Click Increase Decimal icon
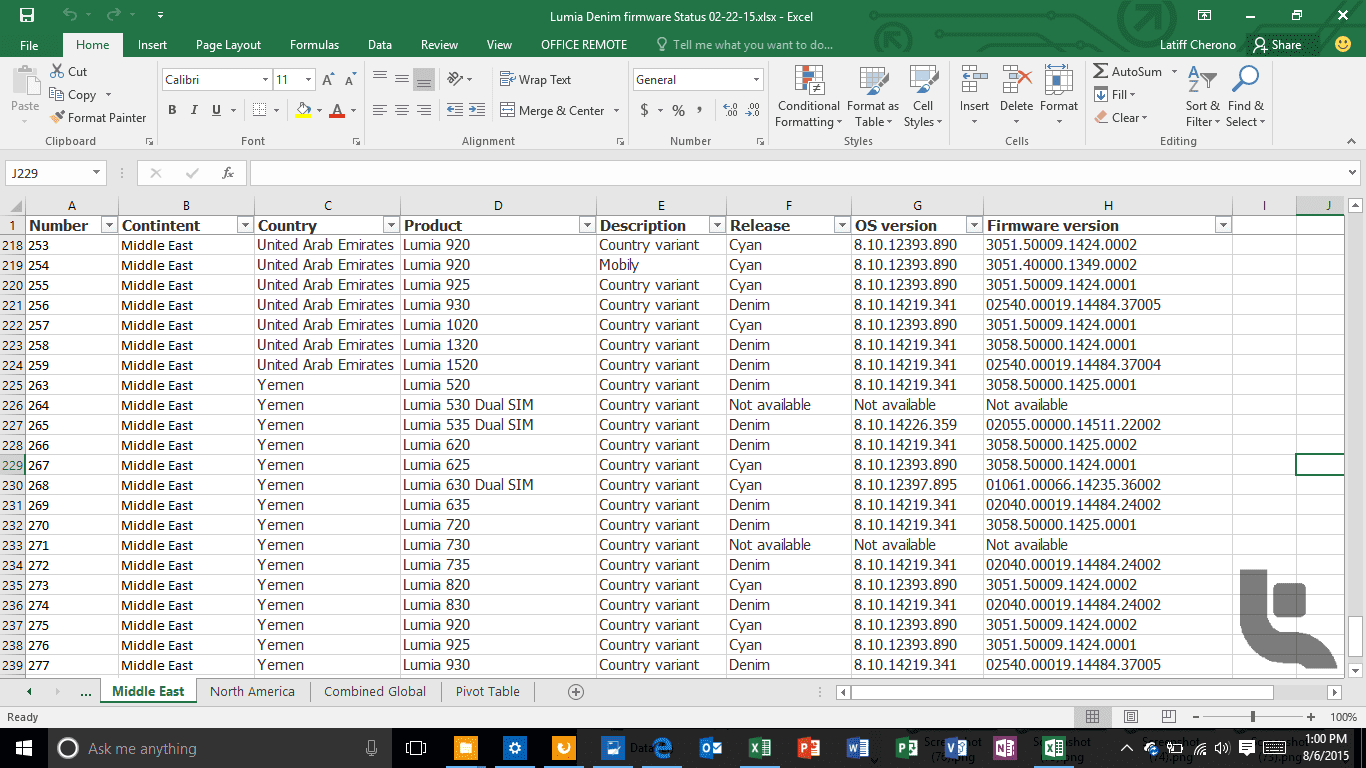Screen dimensions: 1366x768 coord(729,111)
